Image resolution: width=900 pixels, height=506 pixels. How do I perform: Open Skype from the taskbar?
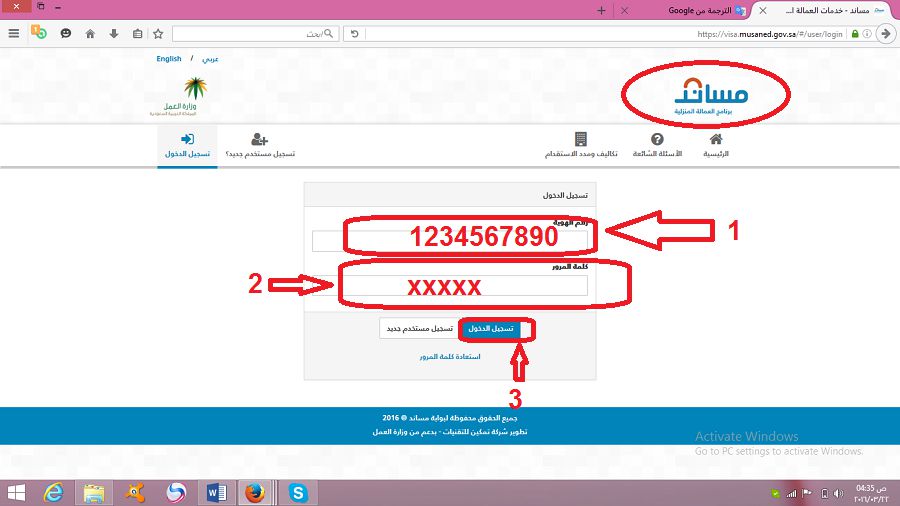pyautogui.click(x=297, y=492)
